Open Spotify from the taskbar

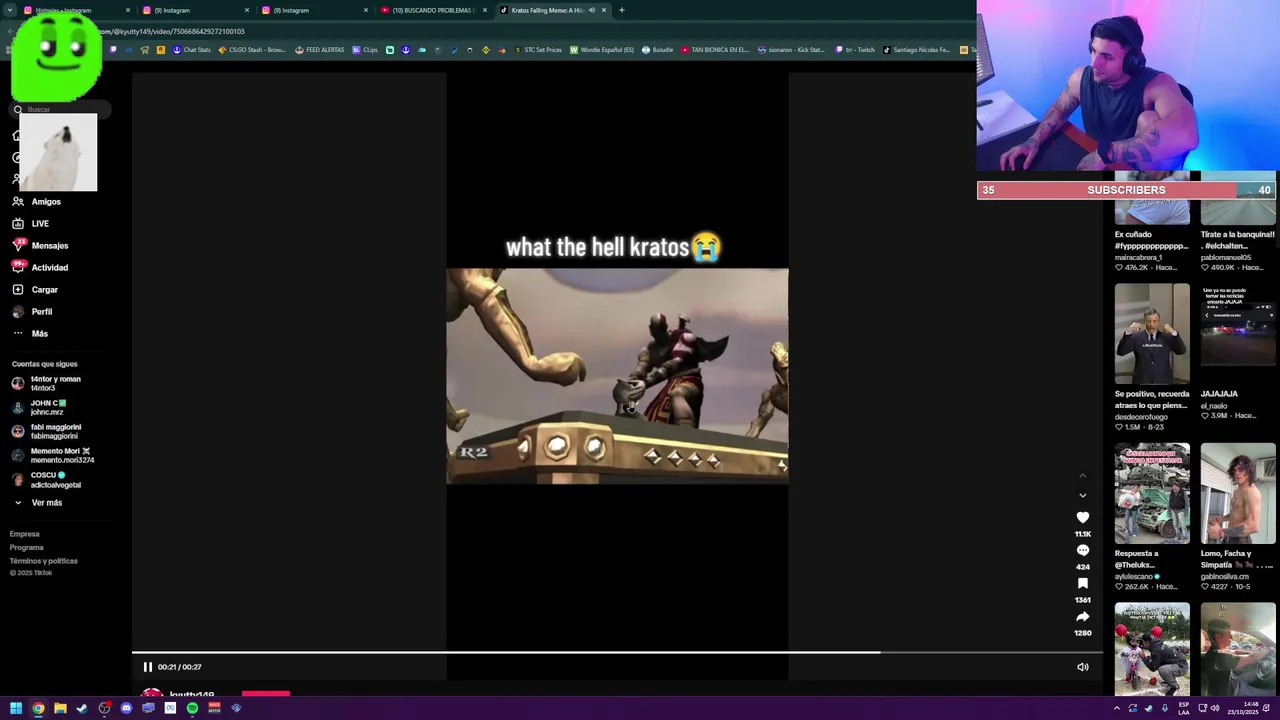click(x=192, y=708)
